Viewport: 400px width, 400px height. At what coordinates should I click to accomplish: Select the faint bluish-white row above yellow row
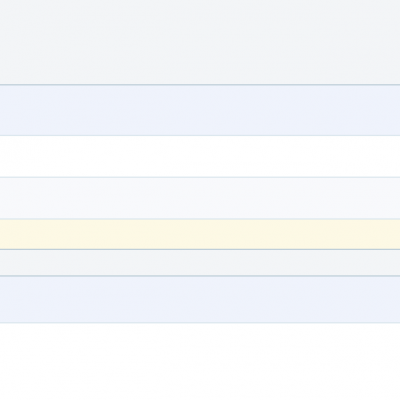[200, 198]
